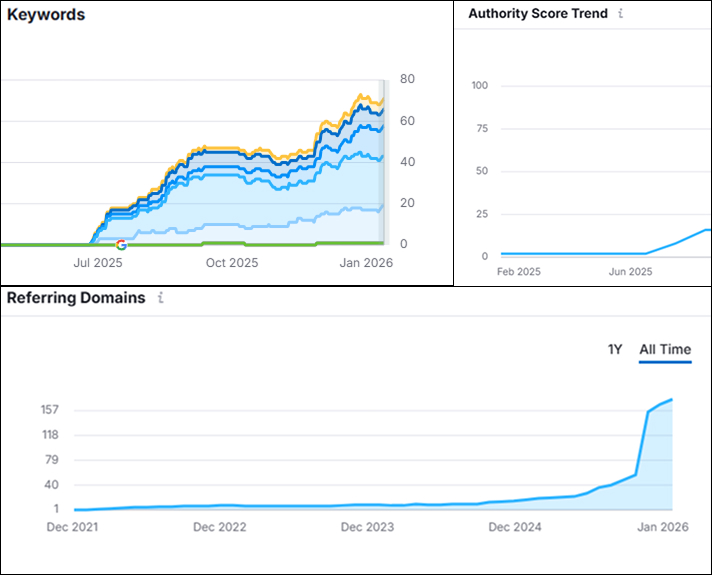This screenshot has width=712, height=575.
Task: Switch Referring Domains chart to 1Y
Action: [x=615, y=349]
